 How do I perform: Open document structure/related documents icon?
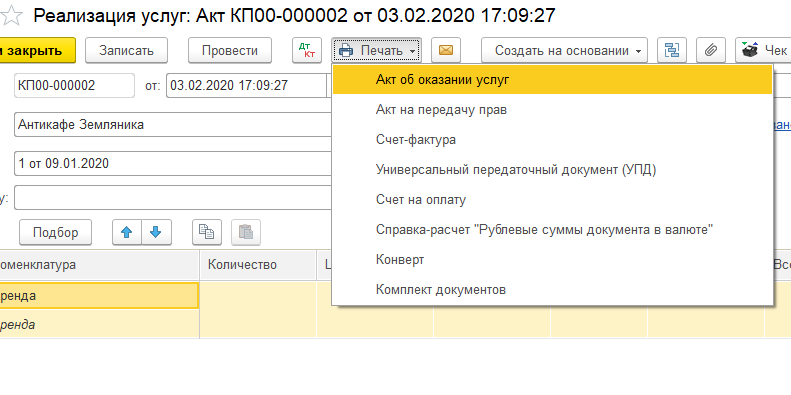click(672, 50)
